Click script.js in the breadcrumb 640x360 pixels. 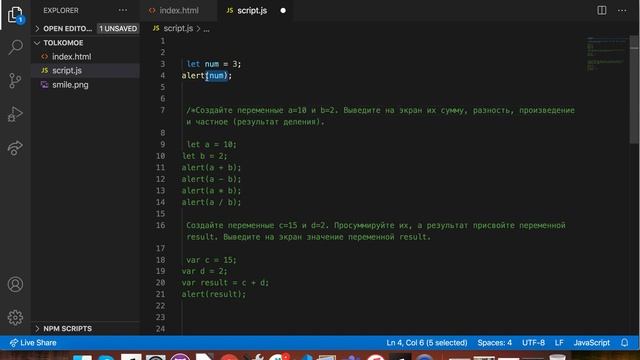(x=178, y=29)
